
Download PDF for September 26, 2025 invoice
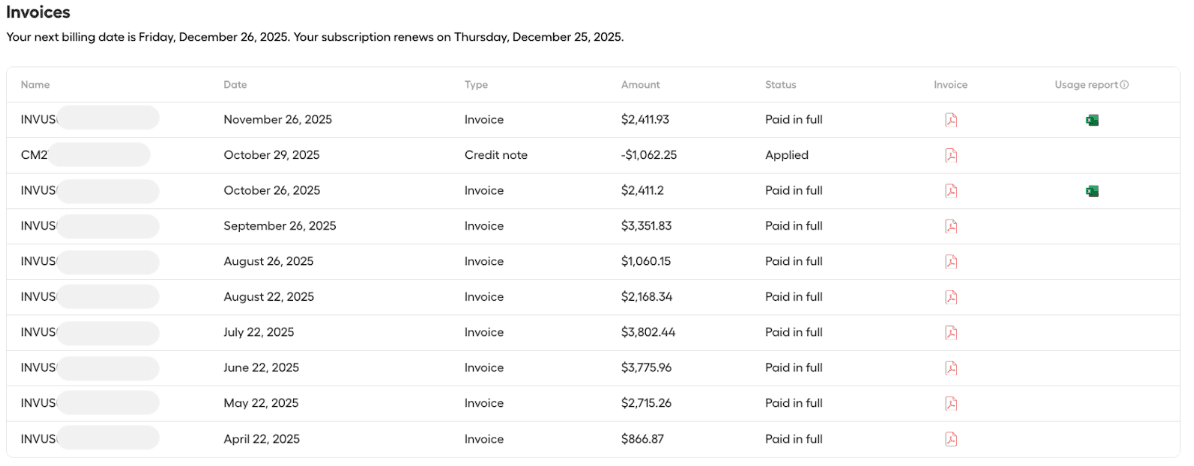pos(951,226)
